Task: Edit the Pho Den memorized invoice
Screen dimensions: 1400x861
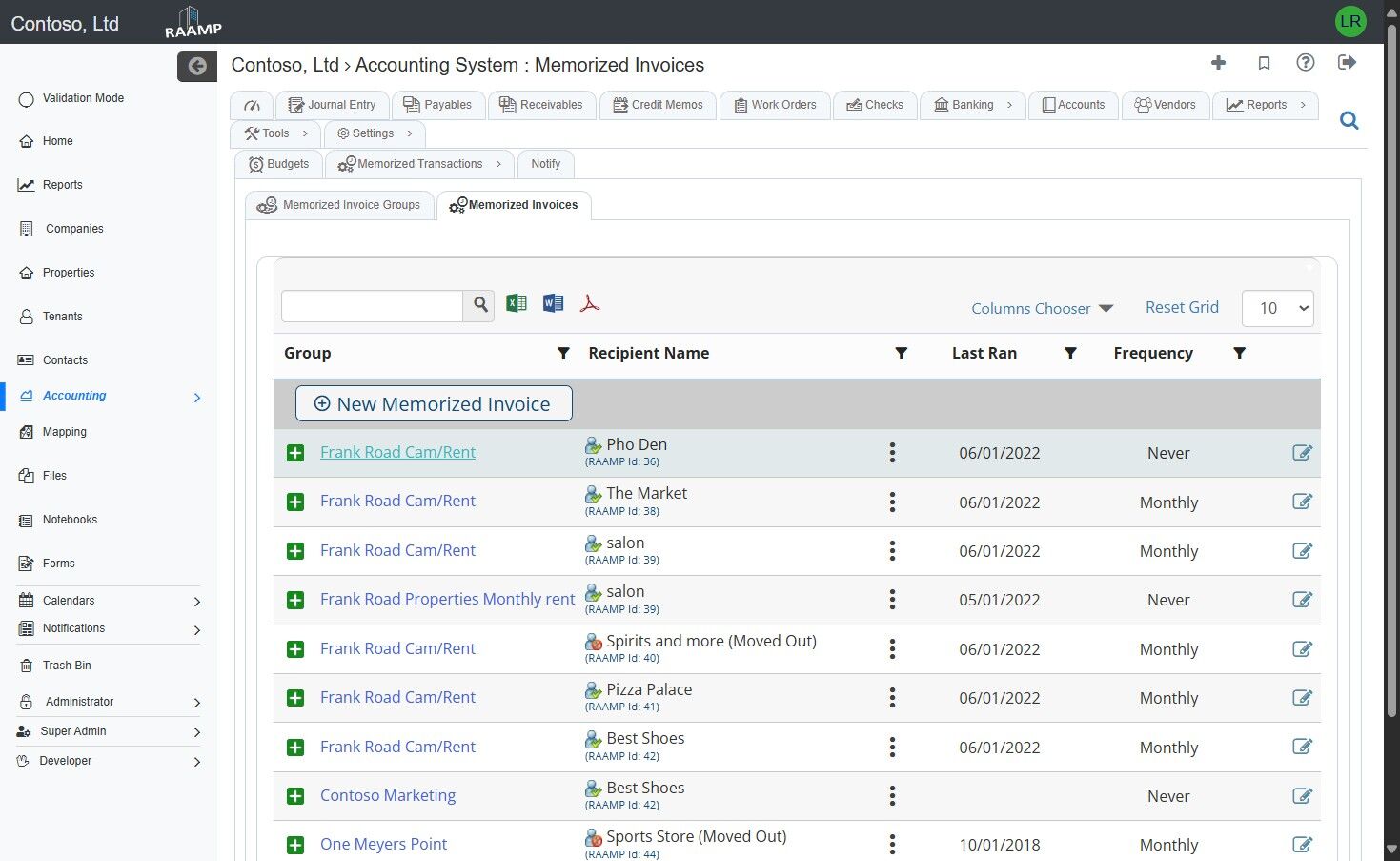Action: coord(1302,453)
